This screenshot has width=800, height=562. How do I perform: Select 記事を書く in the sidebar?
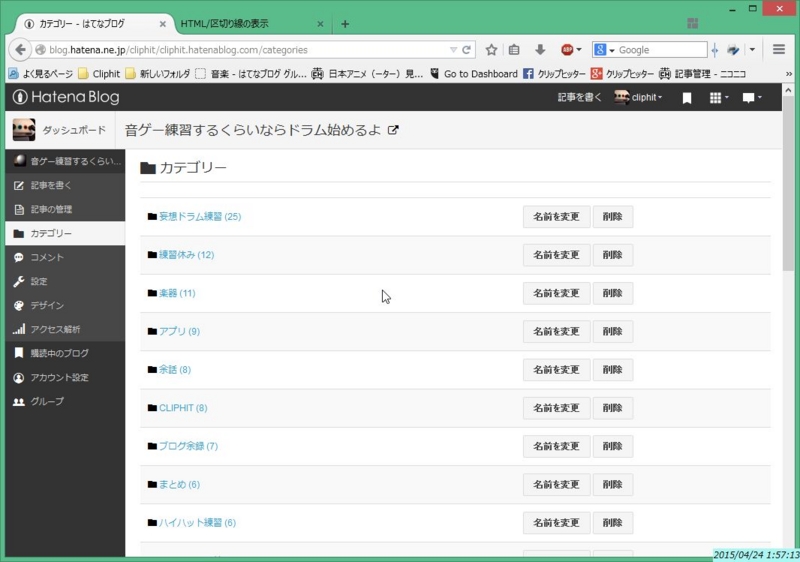(65, 185)
